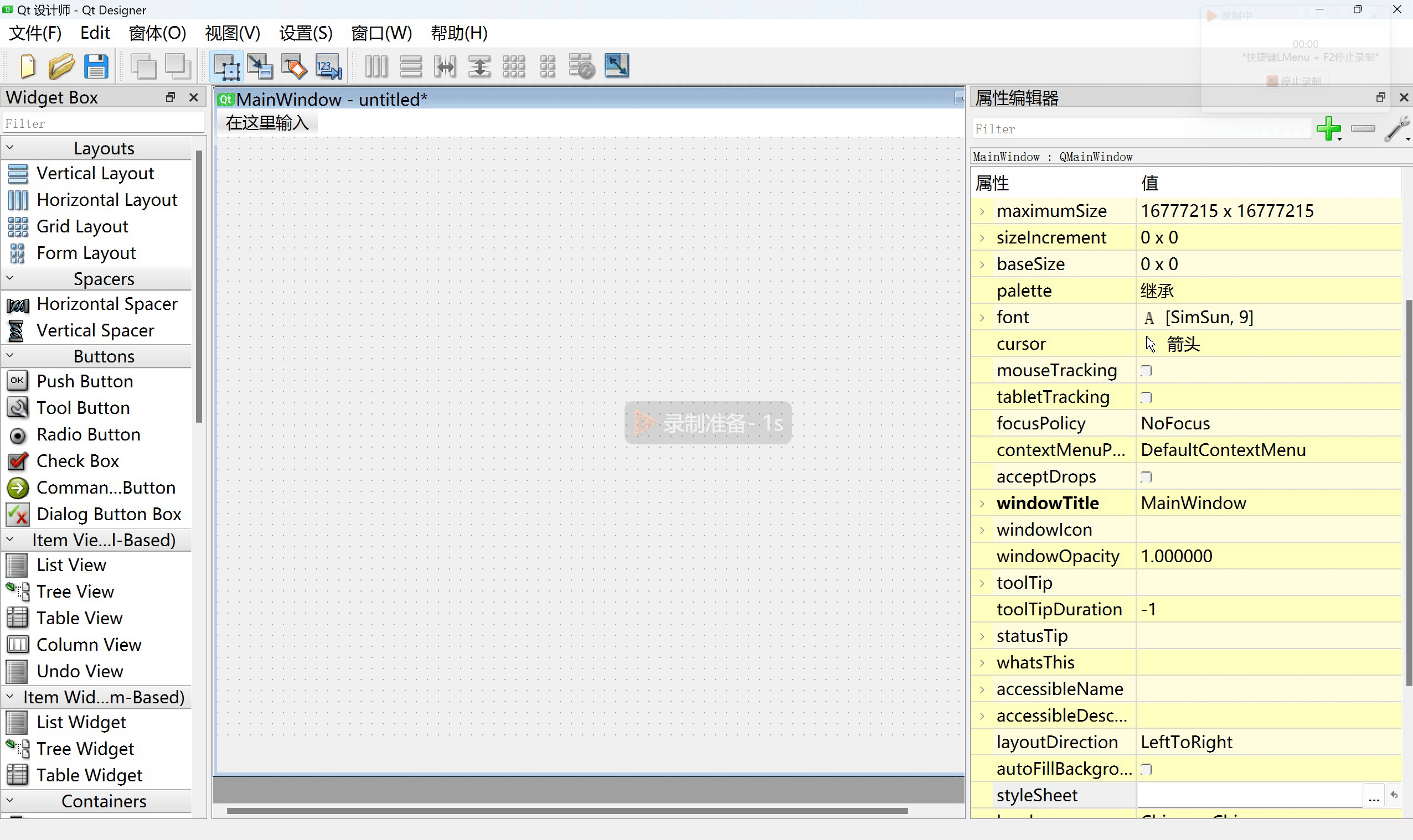Create a new form with the New icon
This screenshot has height=840, width=1413.
27,66
